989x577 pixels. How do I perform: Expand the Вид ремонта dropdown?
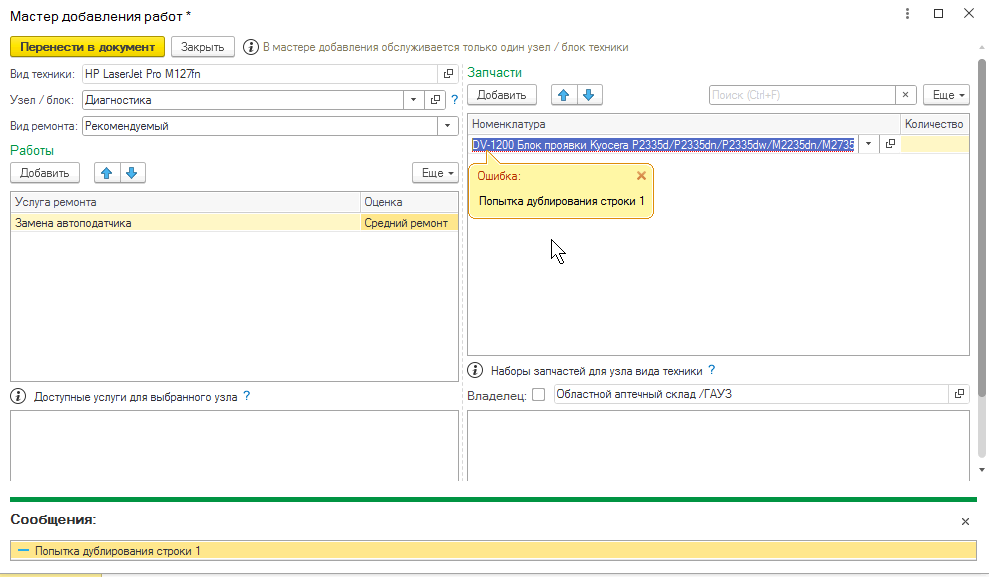[446, 126]
